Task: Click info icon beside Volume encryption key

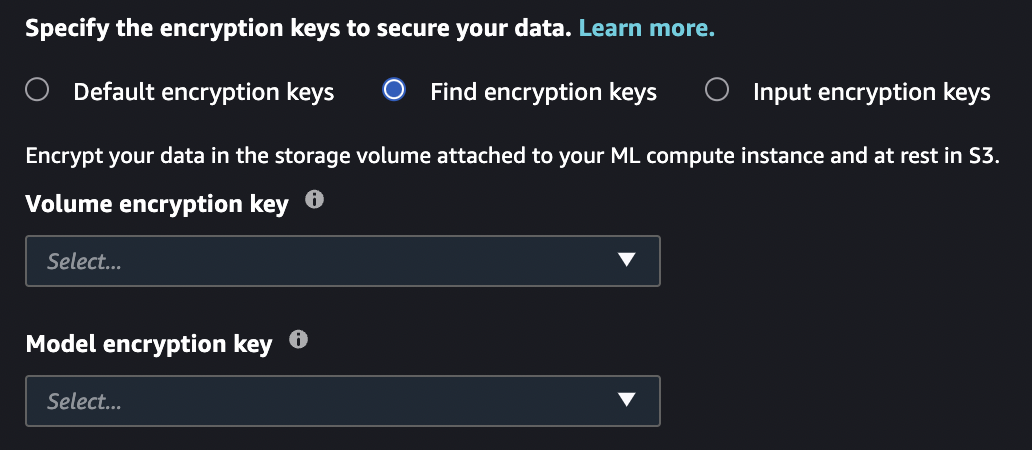Action: point(314,201)
